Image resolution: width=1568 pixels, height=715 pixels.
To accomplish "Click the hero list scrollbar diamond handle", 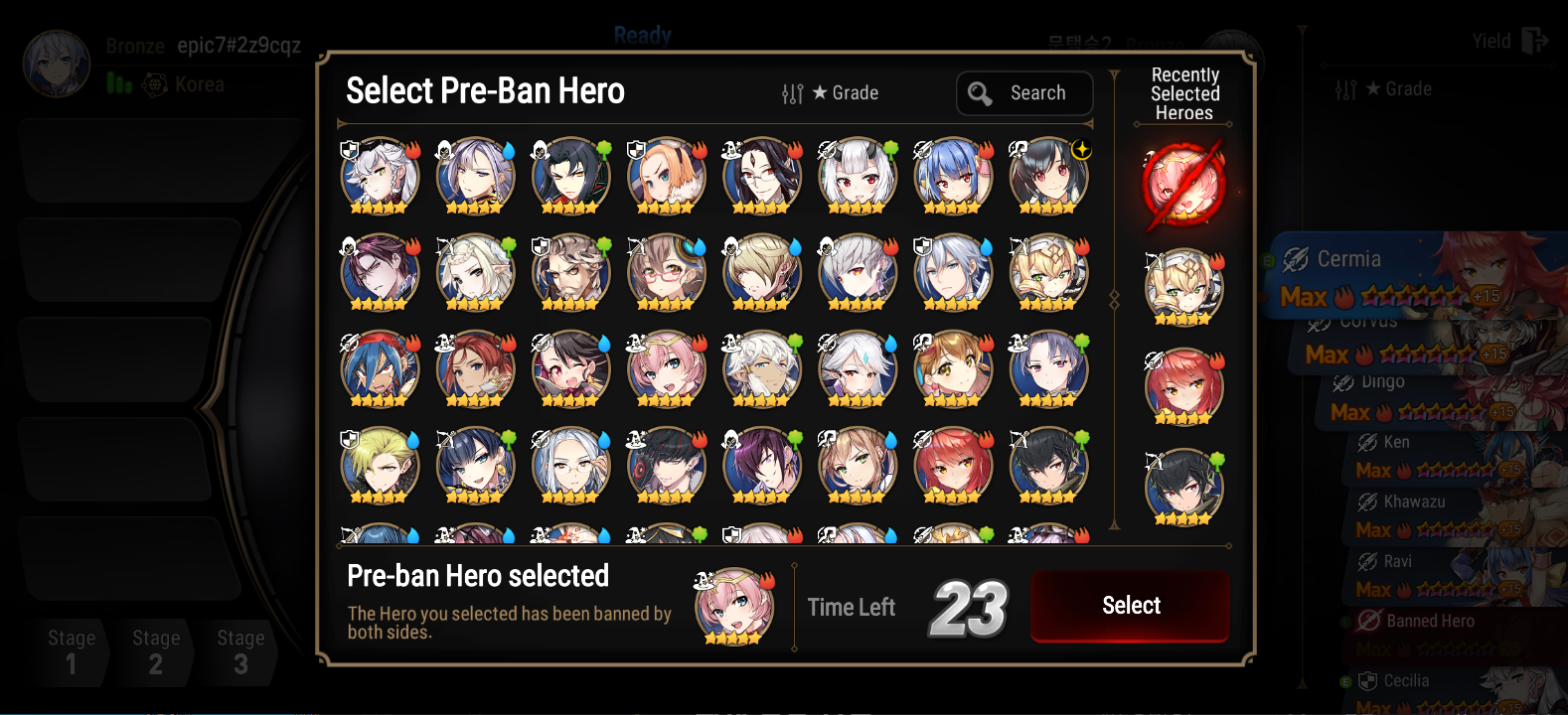I will (1114, 299).
